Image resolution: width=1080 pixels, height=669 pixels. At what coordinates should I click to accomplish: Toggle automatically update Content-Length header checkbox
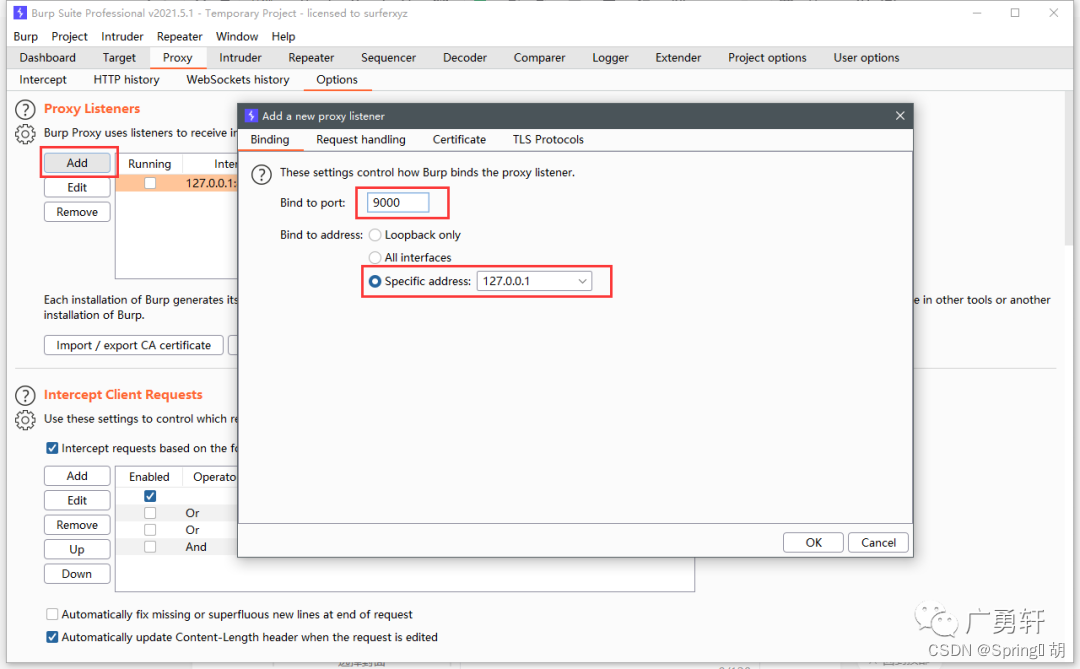coord(52,637)
